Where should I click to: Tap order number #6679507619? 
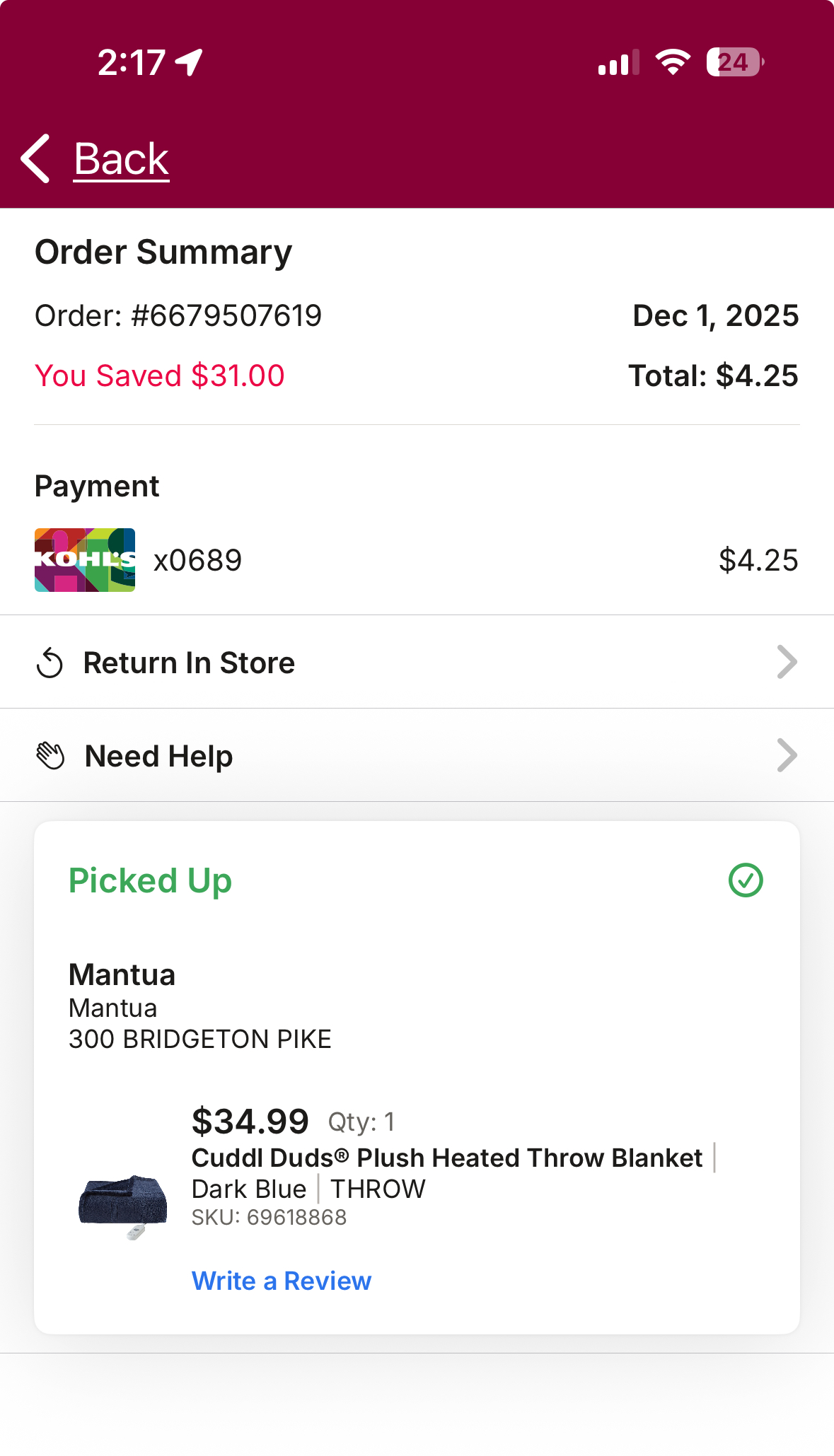(226, 315)
